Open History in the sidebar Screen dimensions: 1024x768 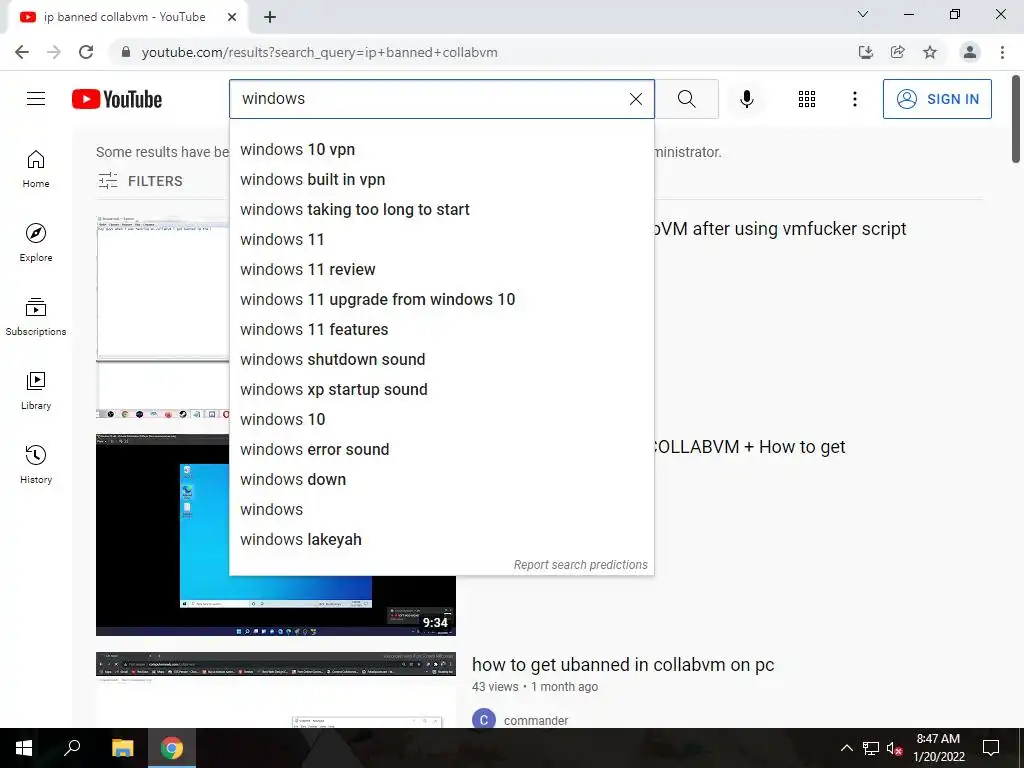click(x=36, y=464)
